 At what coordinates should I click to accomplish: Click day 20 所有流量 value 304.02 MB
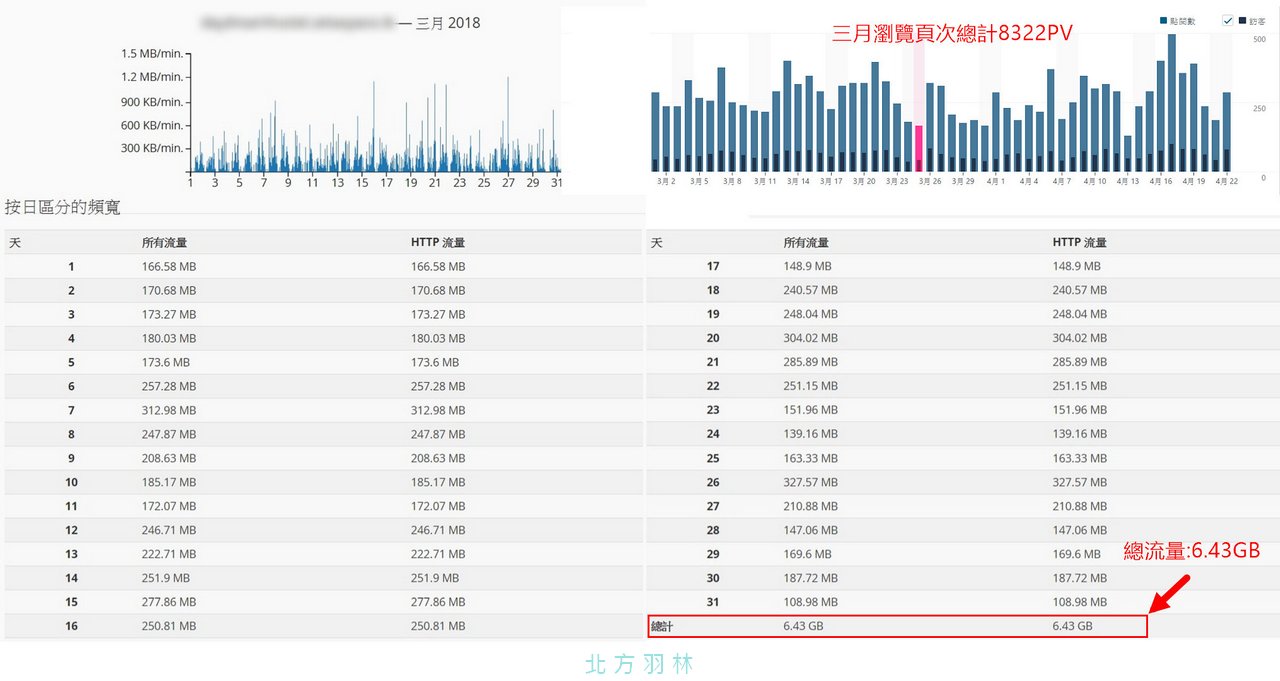tap(811, 338)
